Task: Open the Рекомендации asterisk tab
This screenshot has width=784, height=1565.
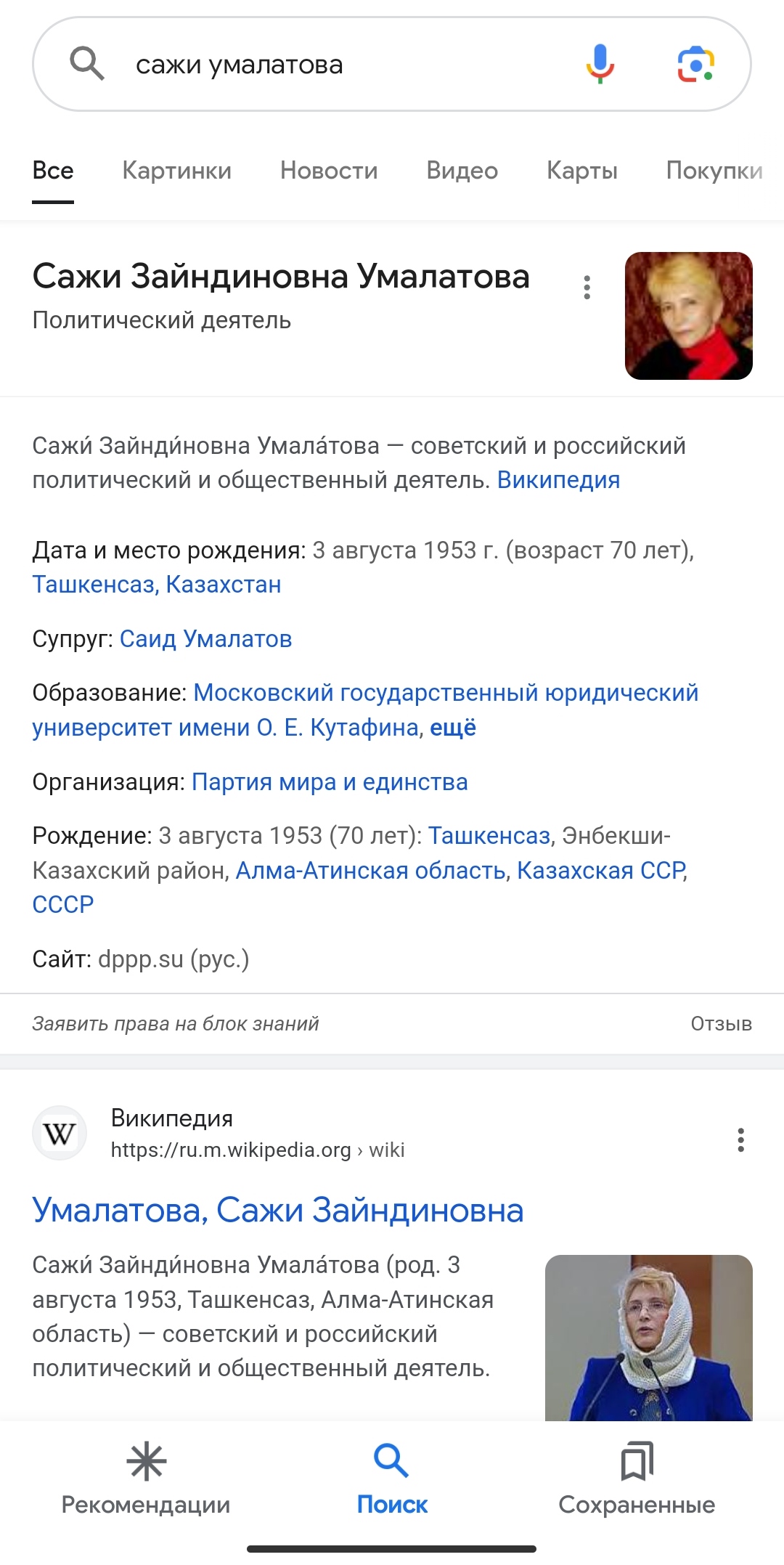Action: coord(146,1479)
